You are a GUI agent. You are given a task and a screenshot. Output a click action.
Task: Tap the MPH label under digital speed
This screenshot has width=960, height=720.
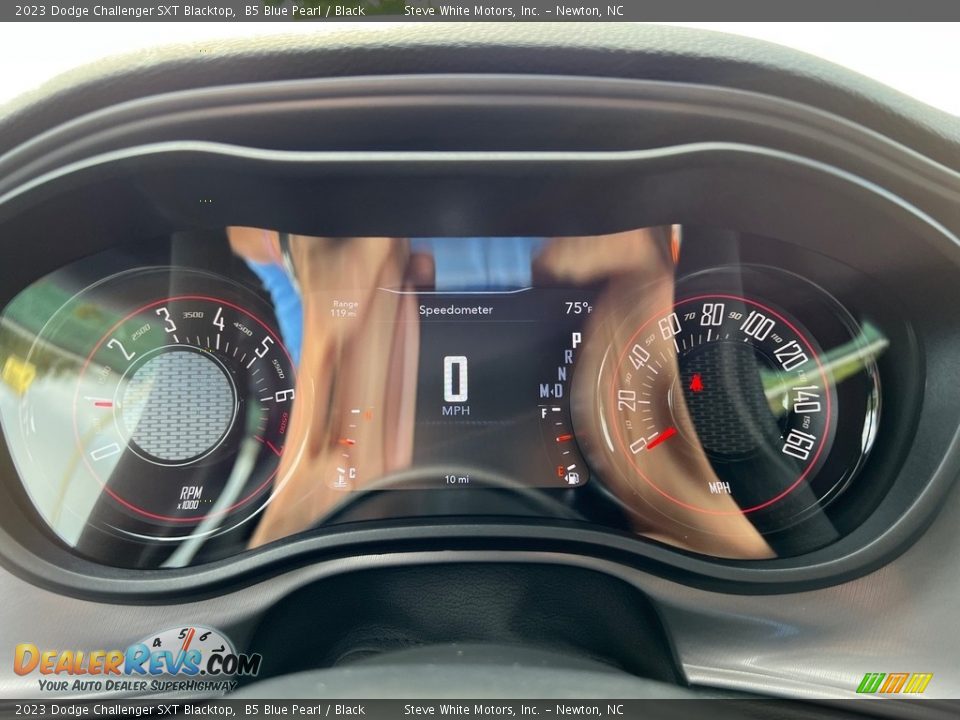[x=456, y=410]
